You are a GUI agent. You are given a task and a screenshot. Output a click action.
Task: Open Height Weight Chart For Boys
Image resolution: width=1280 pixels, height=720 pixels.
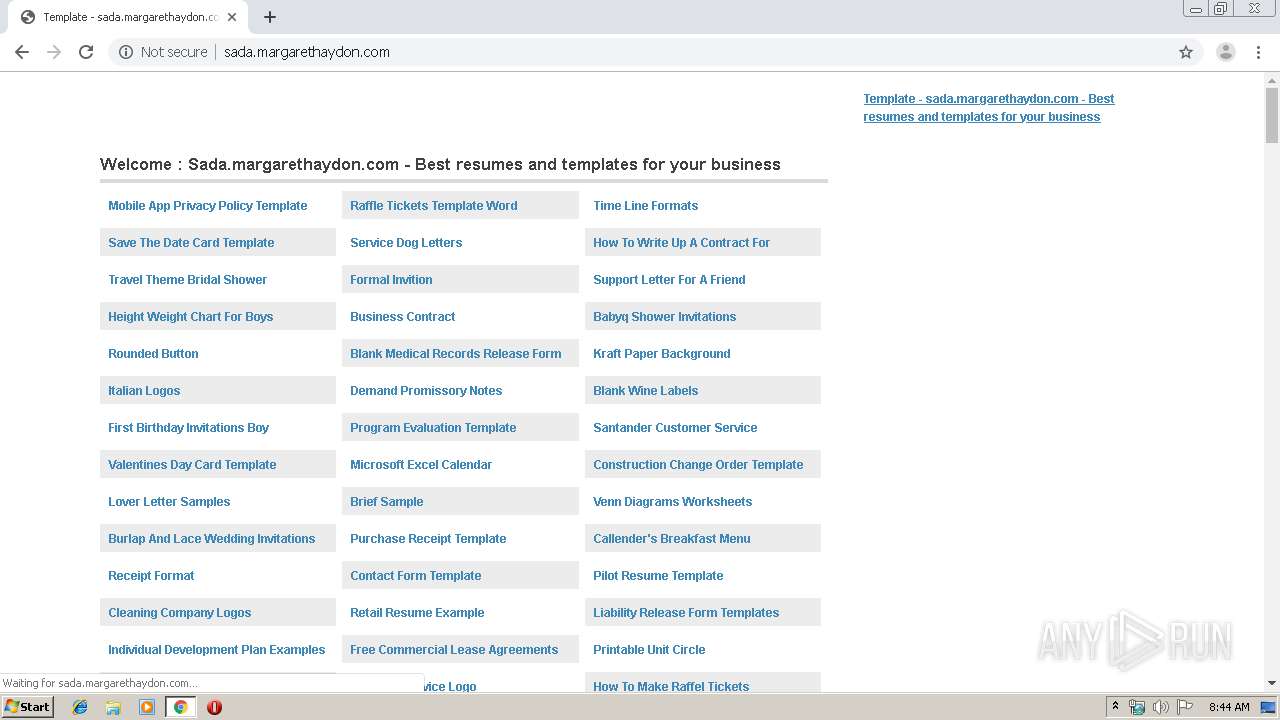tap(190, 316)
